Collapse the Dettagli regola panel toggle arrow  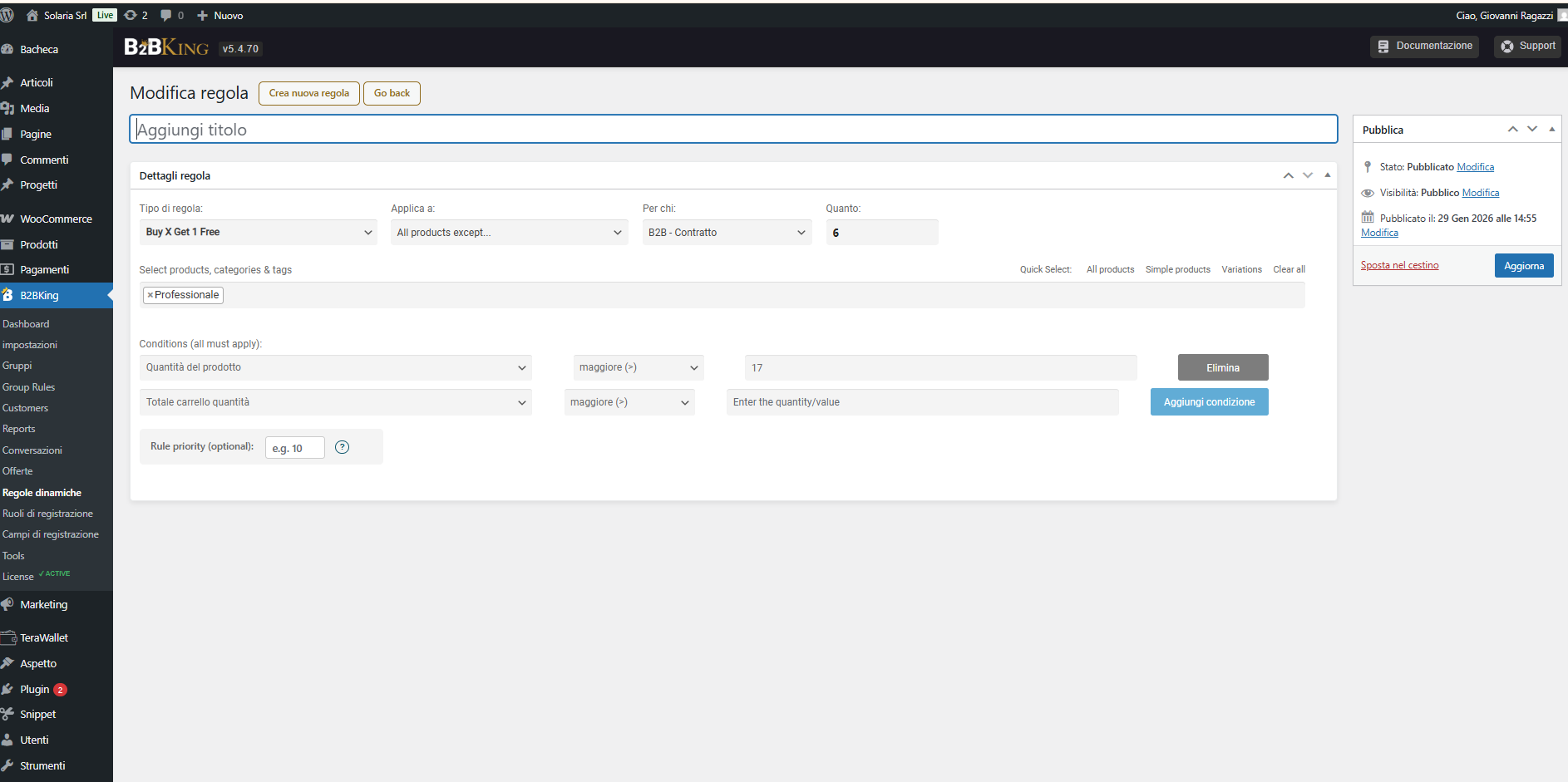(x=1327, y=175)
